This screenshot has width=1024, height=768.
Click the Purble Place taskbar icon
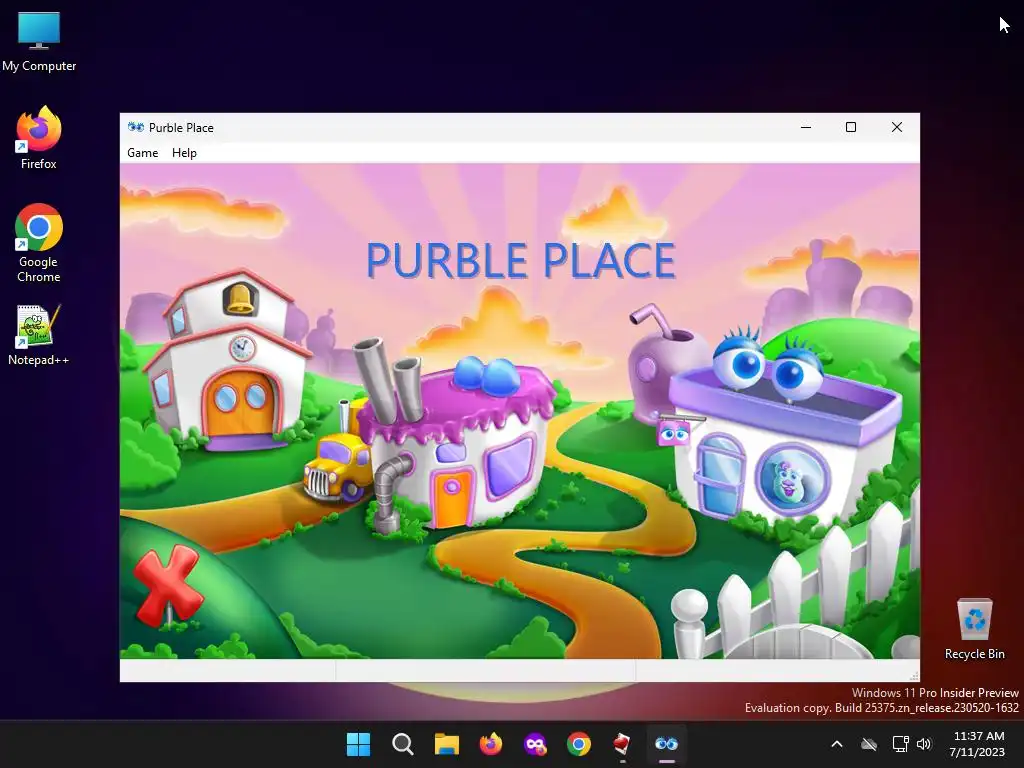point(666,744)
